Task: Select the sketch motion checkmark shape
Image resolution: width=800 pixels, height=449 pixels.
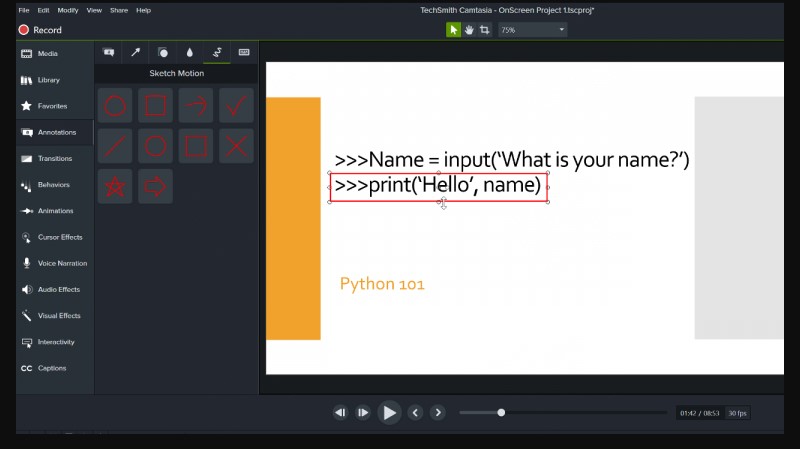Action: [x=236, y=105]
